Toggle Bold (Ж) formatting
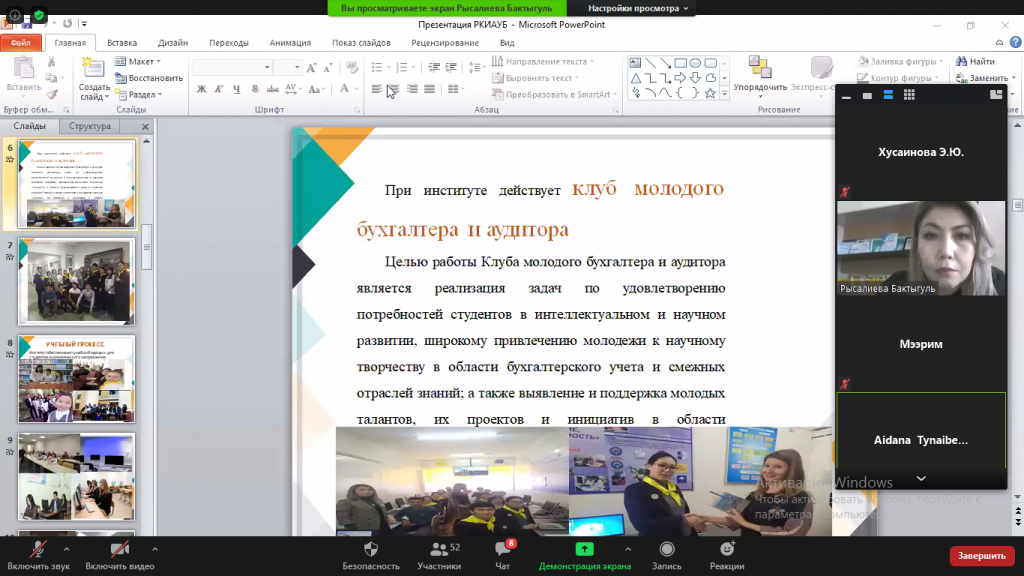1024x576 pixels. coord(201,89)
